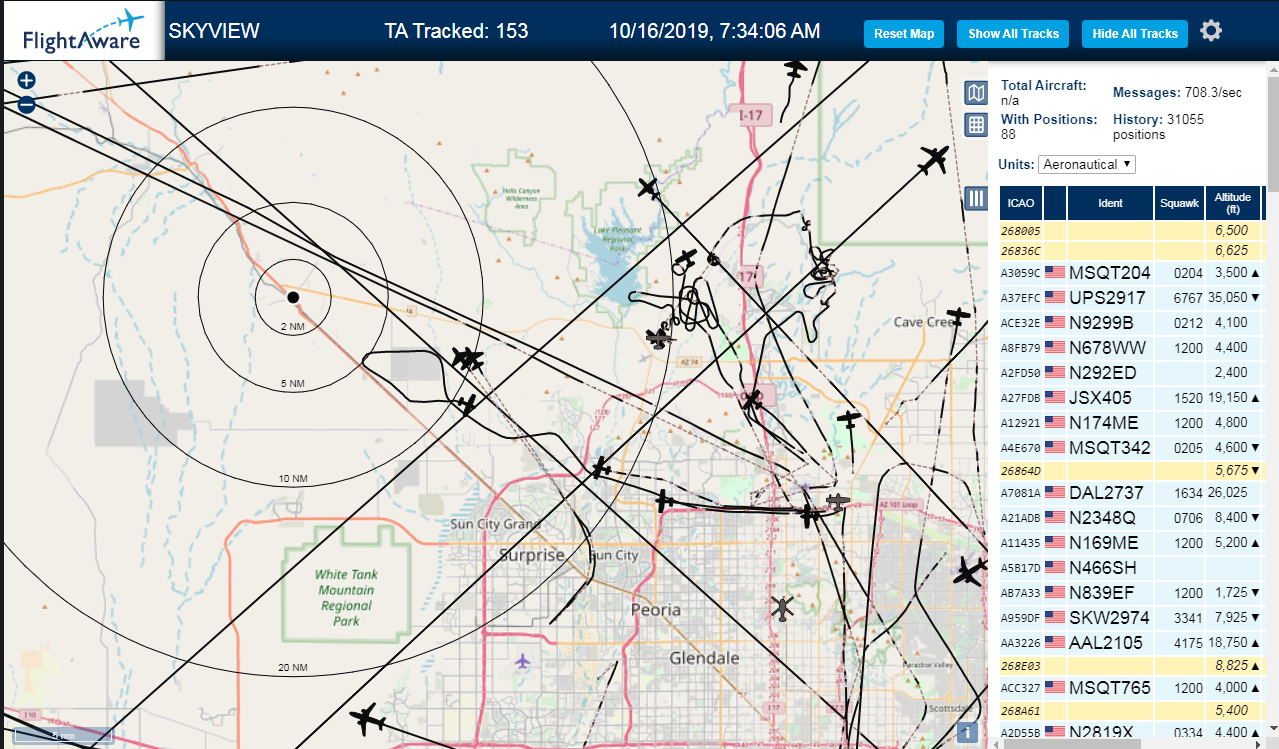Select the AAL2105 aircraft row

(x=1131, y=643)
